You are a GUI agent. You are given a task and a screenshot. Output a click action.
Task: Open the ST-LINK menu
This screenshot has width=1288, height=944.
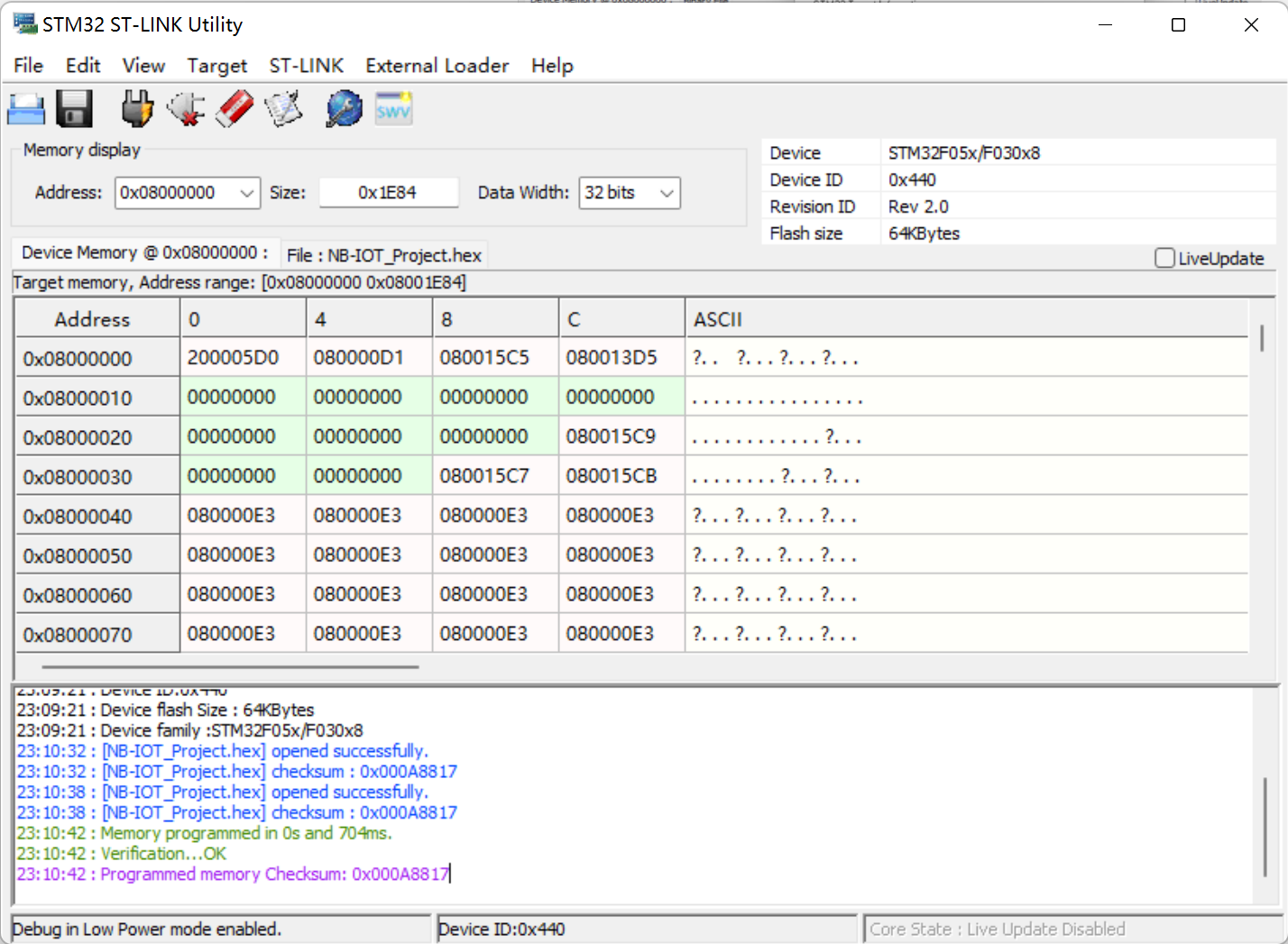pos(306,66)
